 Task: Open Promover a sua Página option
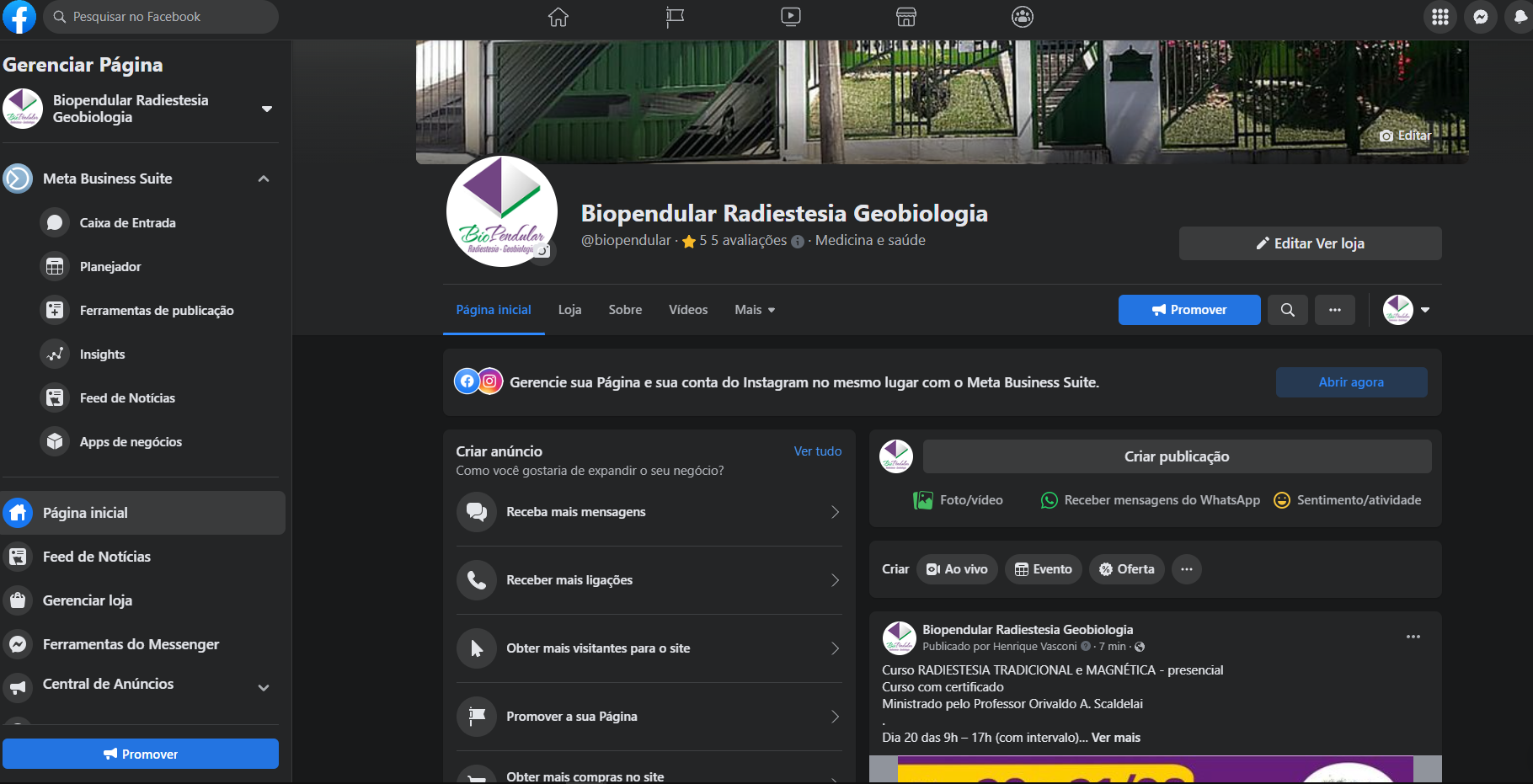click(x=649, y=717)
